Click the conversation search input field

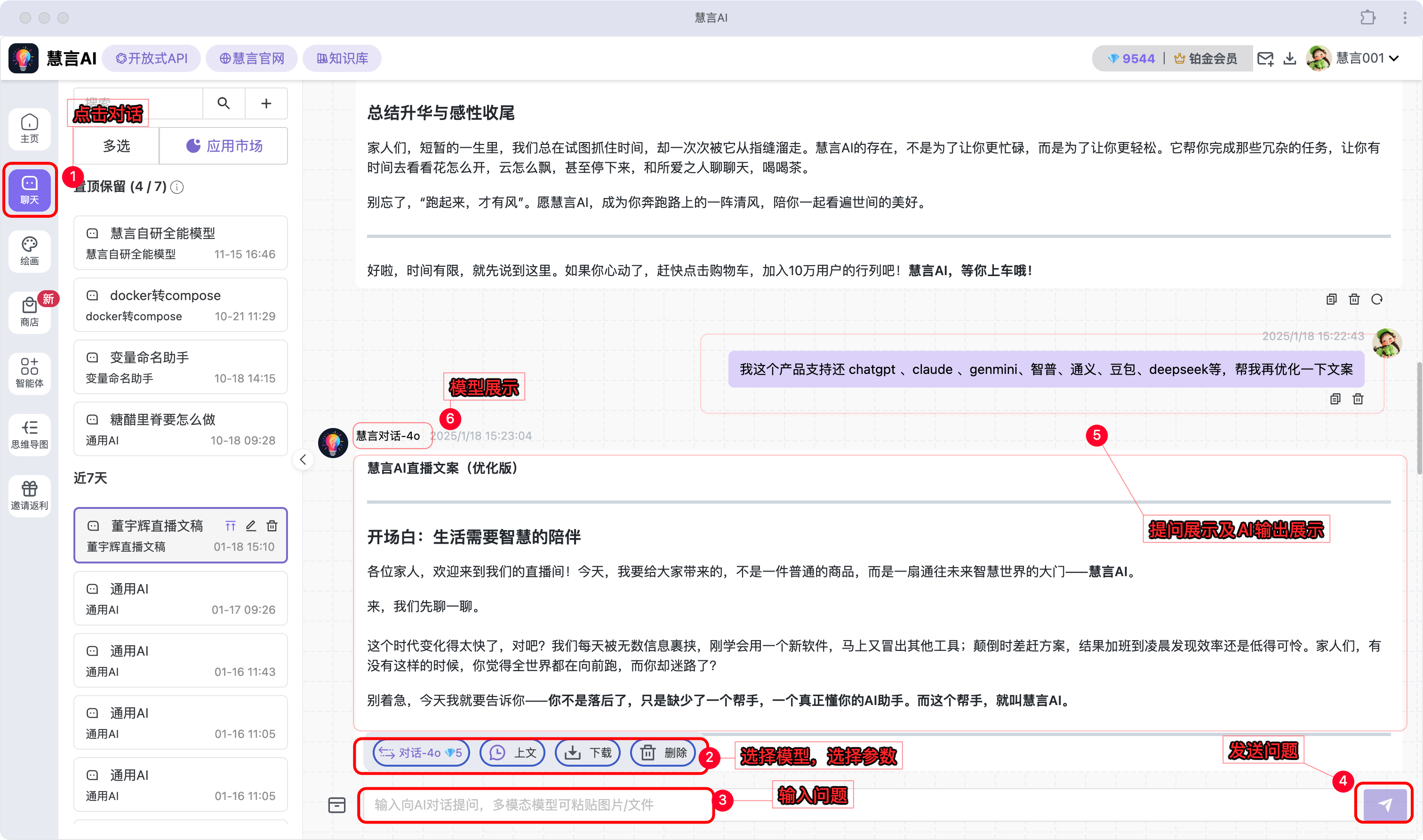[138, 103]
